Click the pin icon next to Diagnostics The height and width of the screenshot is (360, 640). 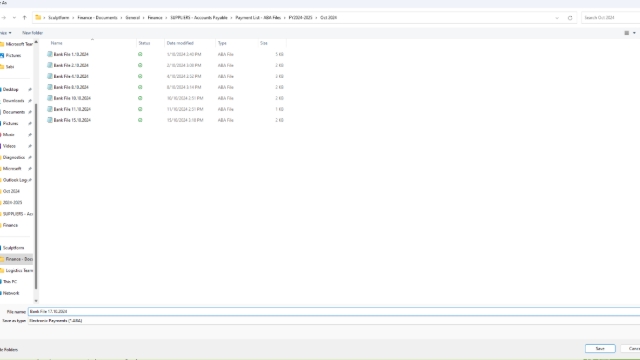point(30,158)
